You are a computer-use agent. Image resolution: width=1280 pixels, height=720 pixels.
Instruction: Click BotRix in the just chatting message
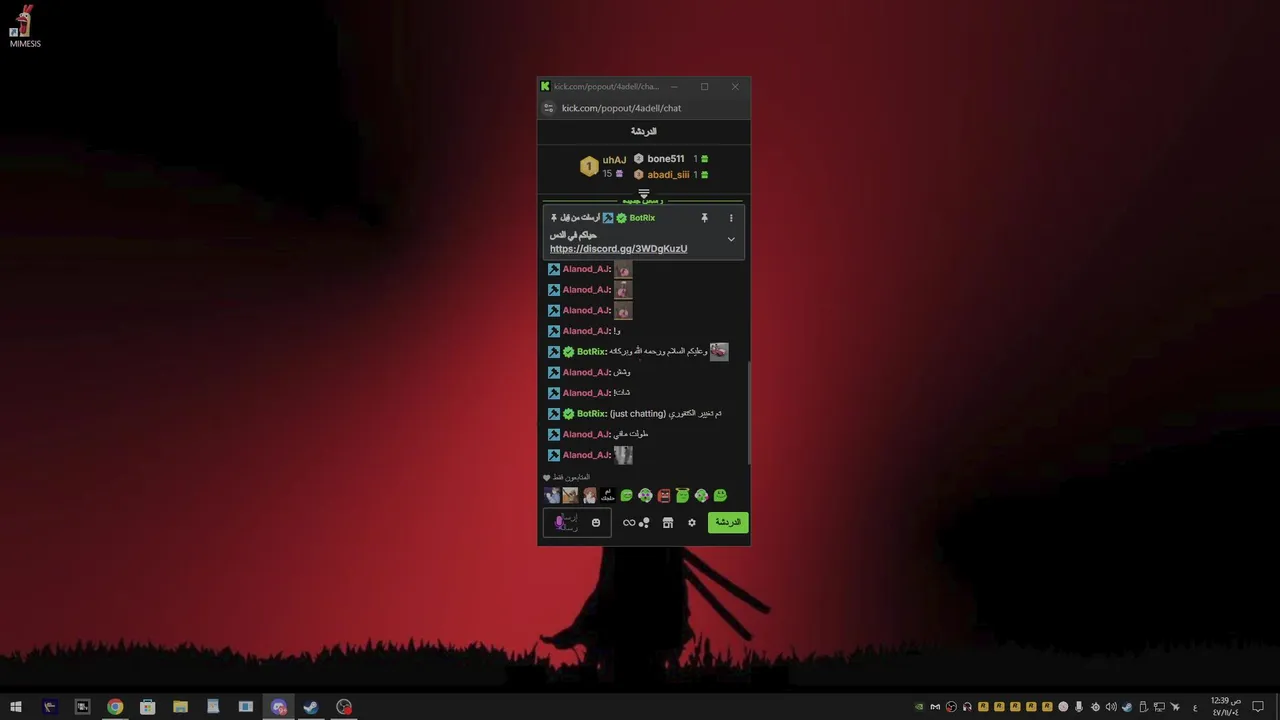click(592, 414)
